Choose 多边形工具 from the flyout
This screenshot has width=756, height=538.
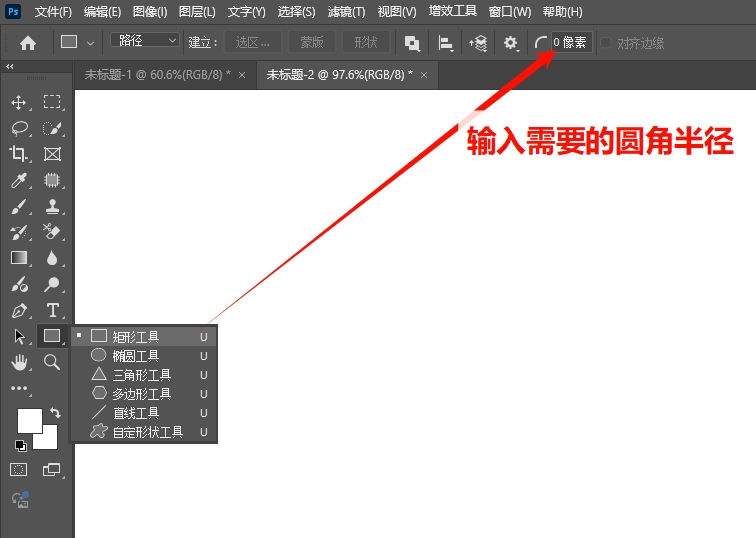click(144, 394)
